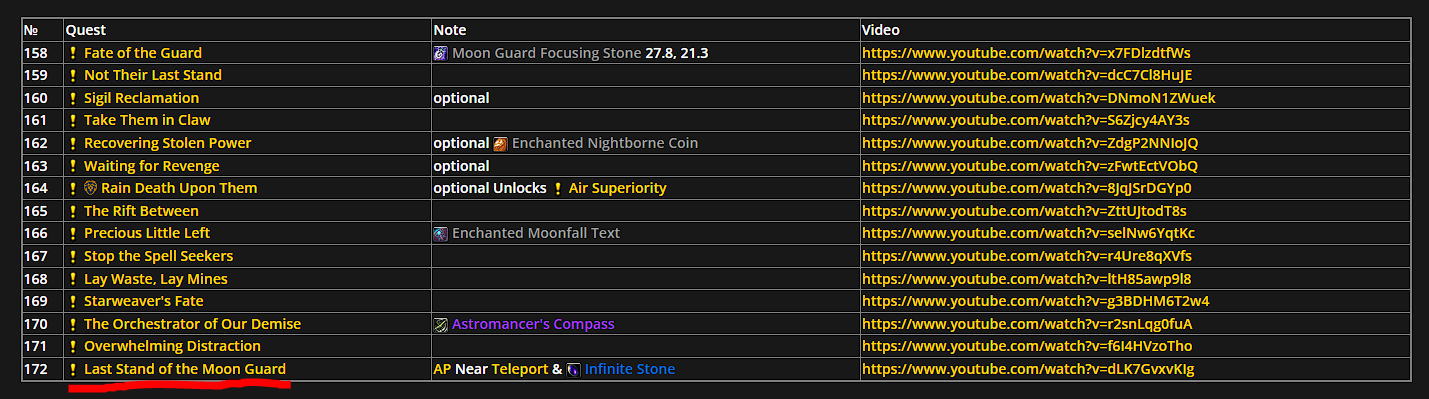
Task: Open the Air Superiority quest link
Action: click(x=617, y=188)
